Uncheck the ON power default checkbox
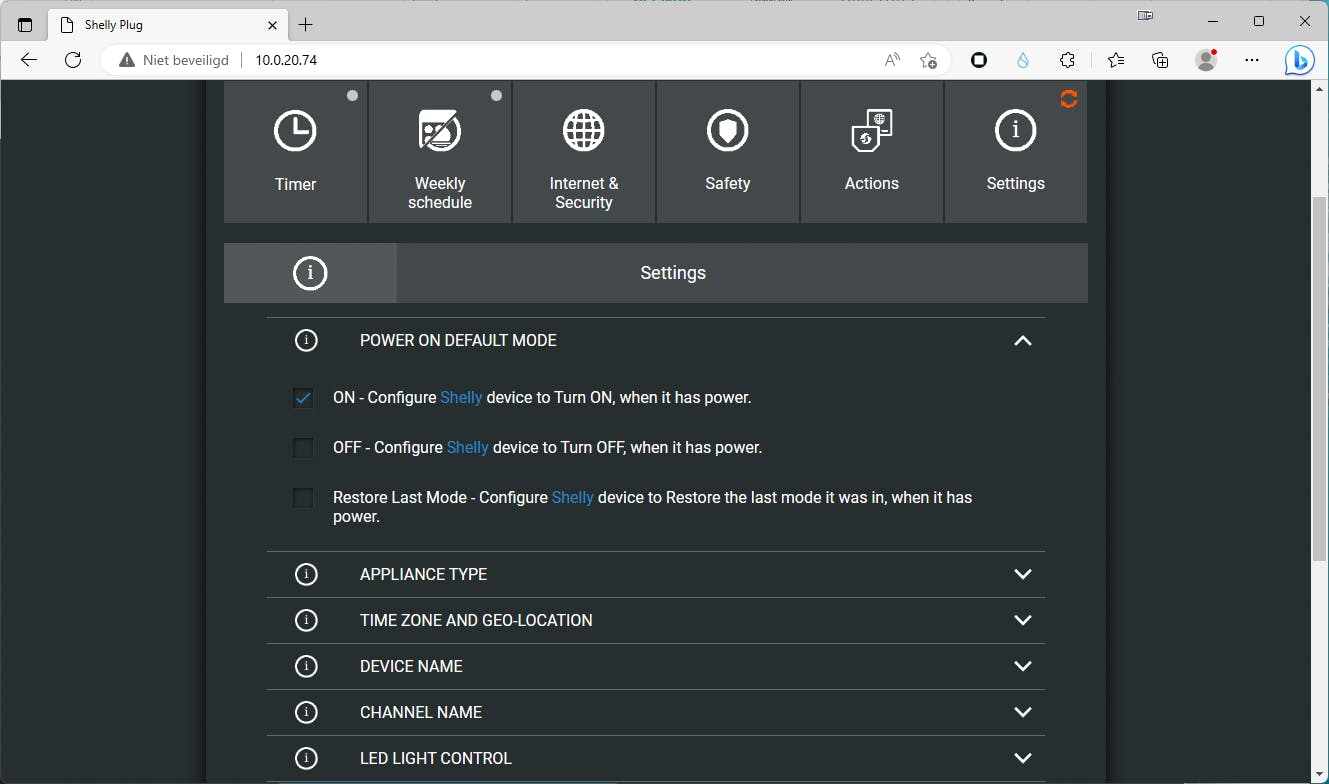 303,398
